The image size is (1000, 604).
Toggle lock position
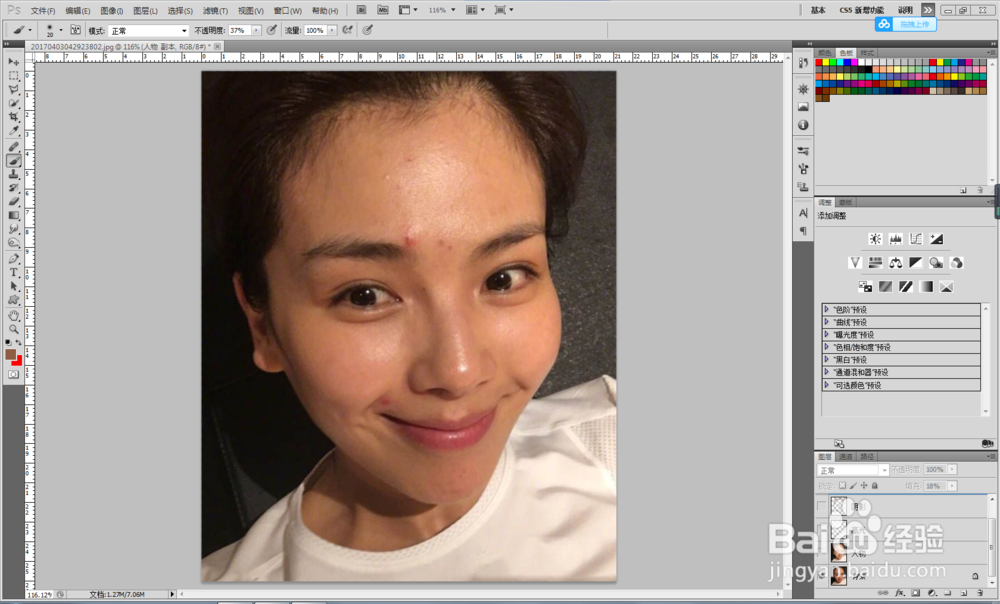coord(864,486)
